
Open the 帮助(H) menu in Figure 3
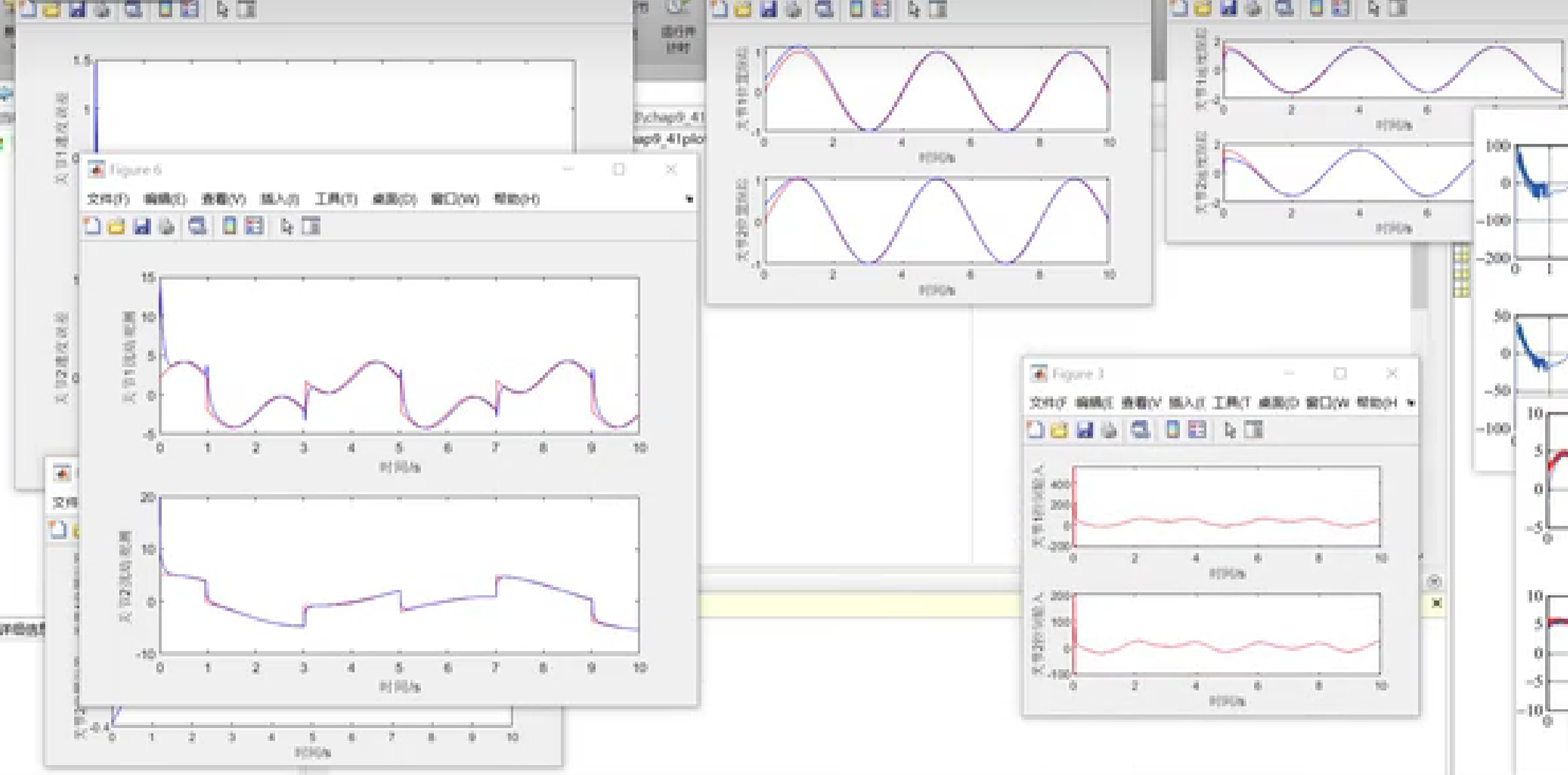[x=1376, y=402]
